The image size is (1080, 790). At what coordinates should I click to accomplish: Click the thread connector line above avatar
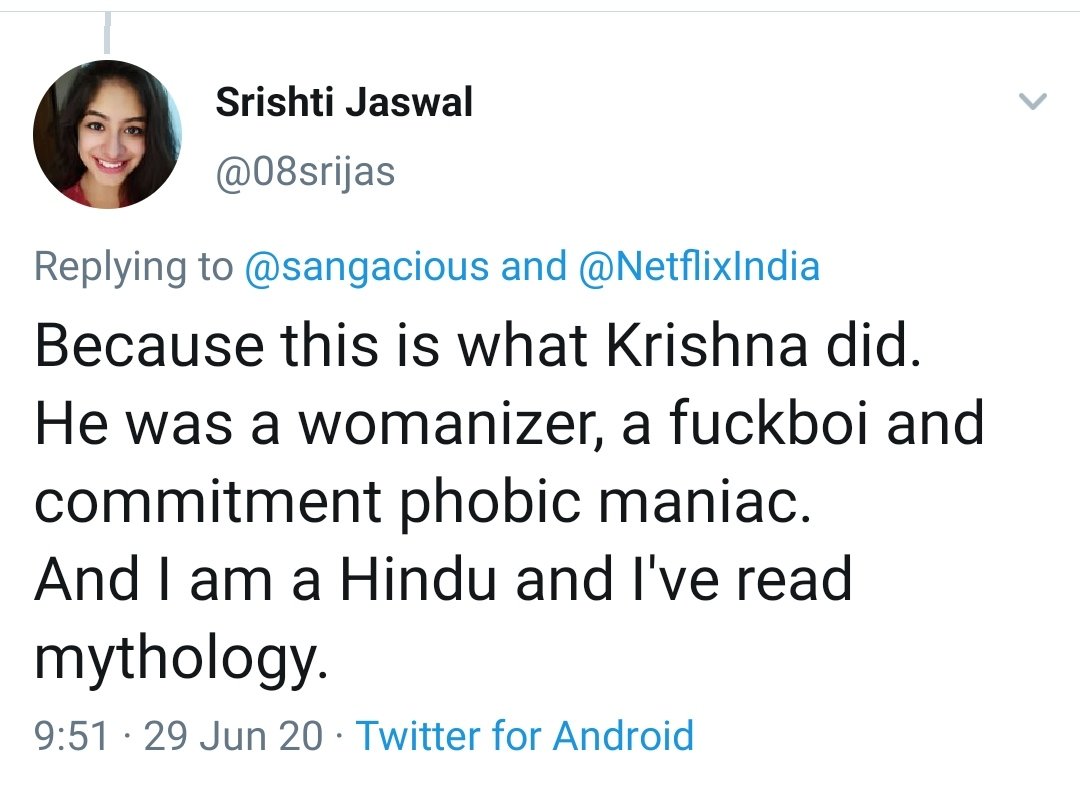click(x=107, y=33)
